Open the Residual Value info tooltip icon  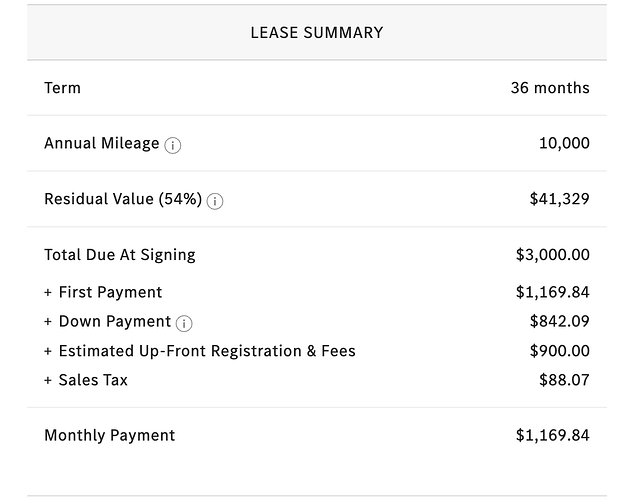[215, 201]
